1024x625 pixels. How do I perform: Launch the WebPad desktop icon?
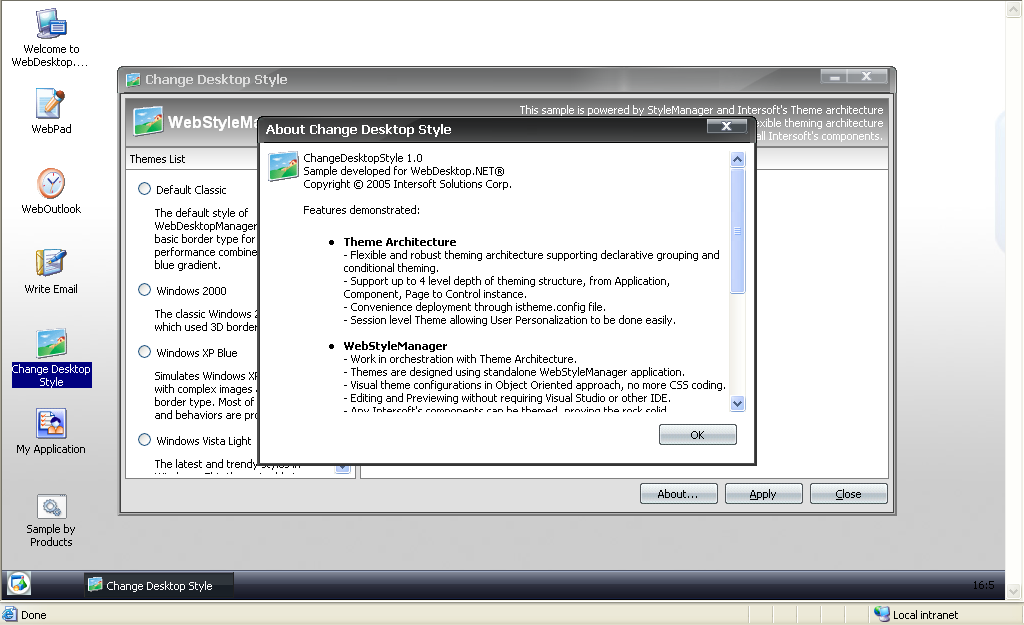pos(51,104)
